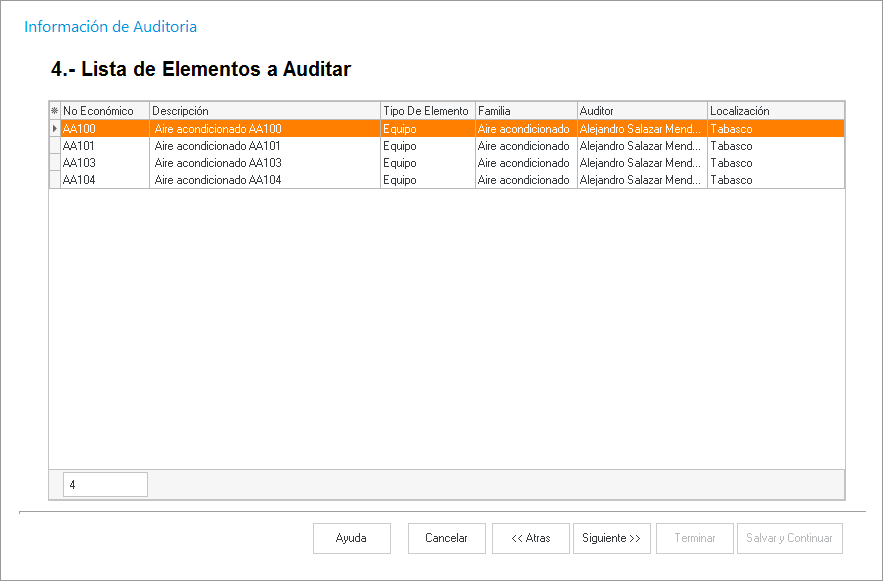Sort by the Auditor column header
Screen dimensions: 883x581
(x=641, y=111)
